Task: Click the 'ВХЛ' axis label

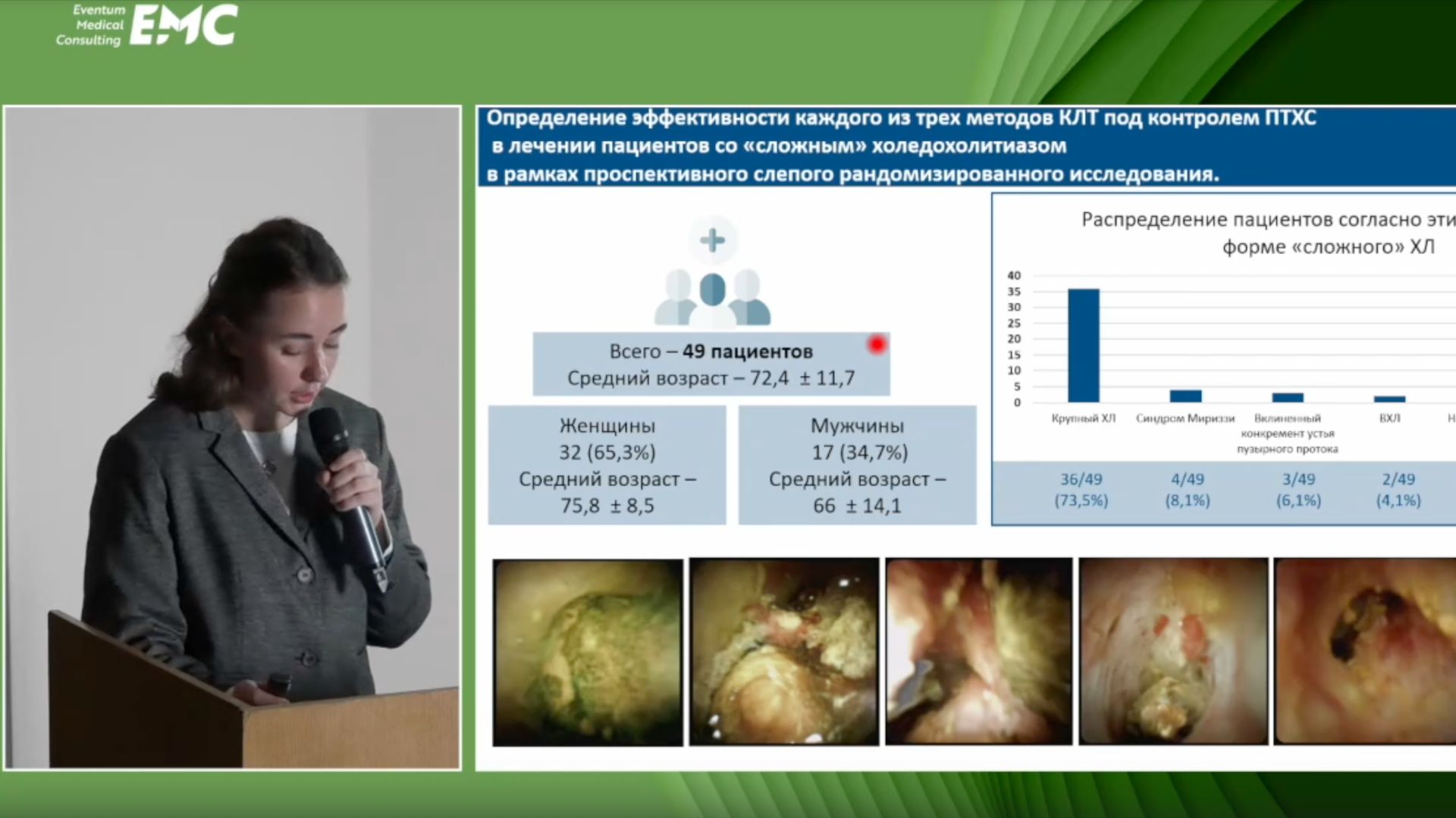Action: pos(1389,418)
